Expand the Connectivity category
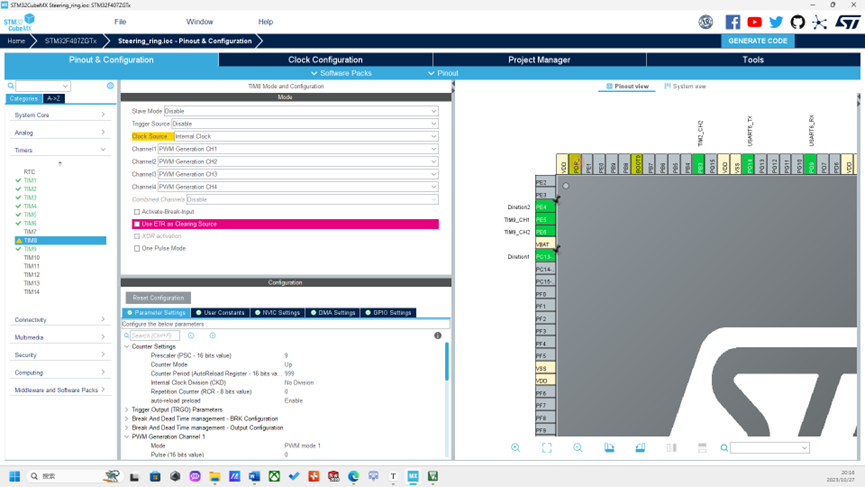This screenshot has width=865, height=487. [x=60, y=319]
